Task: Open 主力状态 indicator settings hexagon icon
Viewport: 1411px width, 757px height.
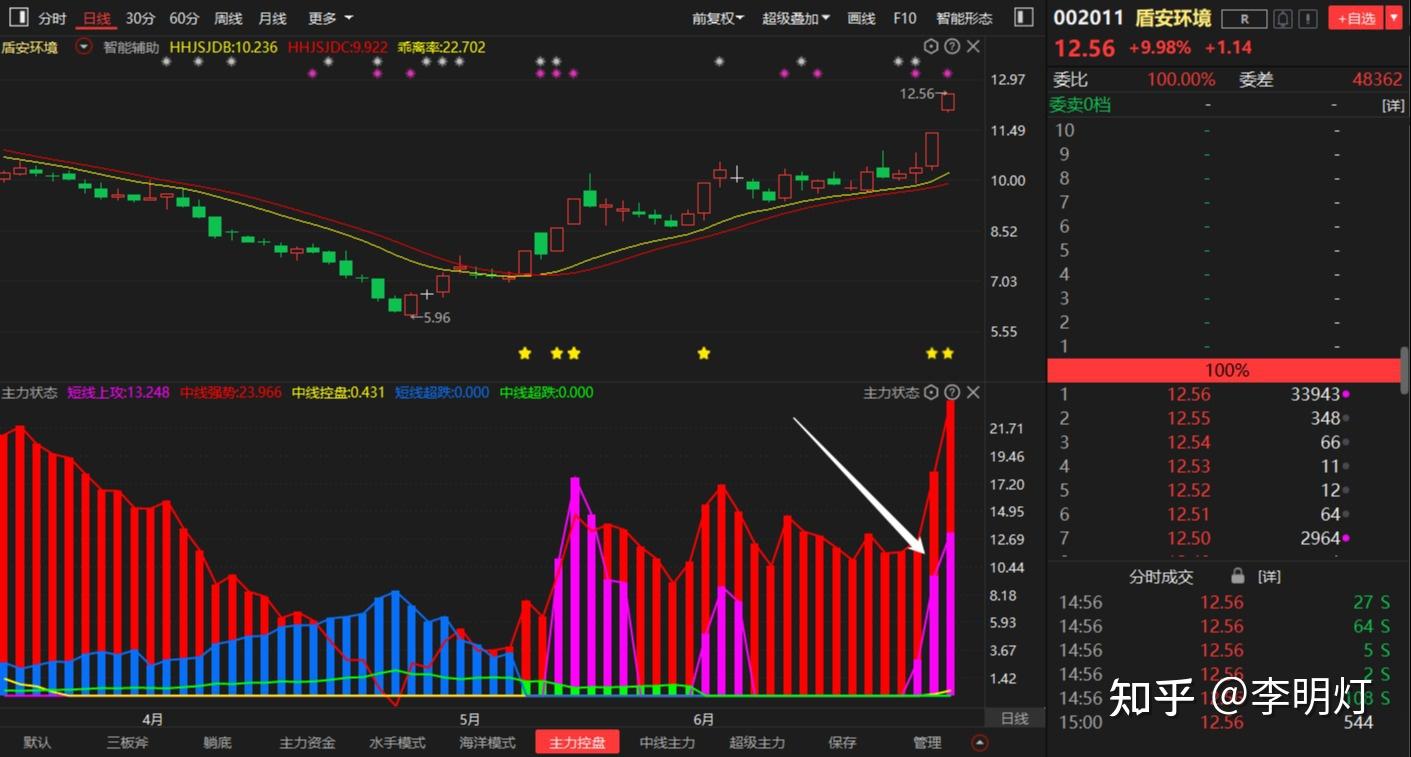Action: click(931, 392)
